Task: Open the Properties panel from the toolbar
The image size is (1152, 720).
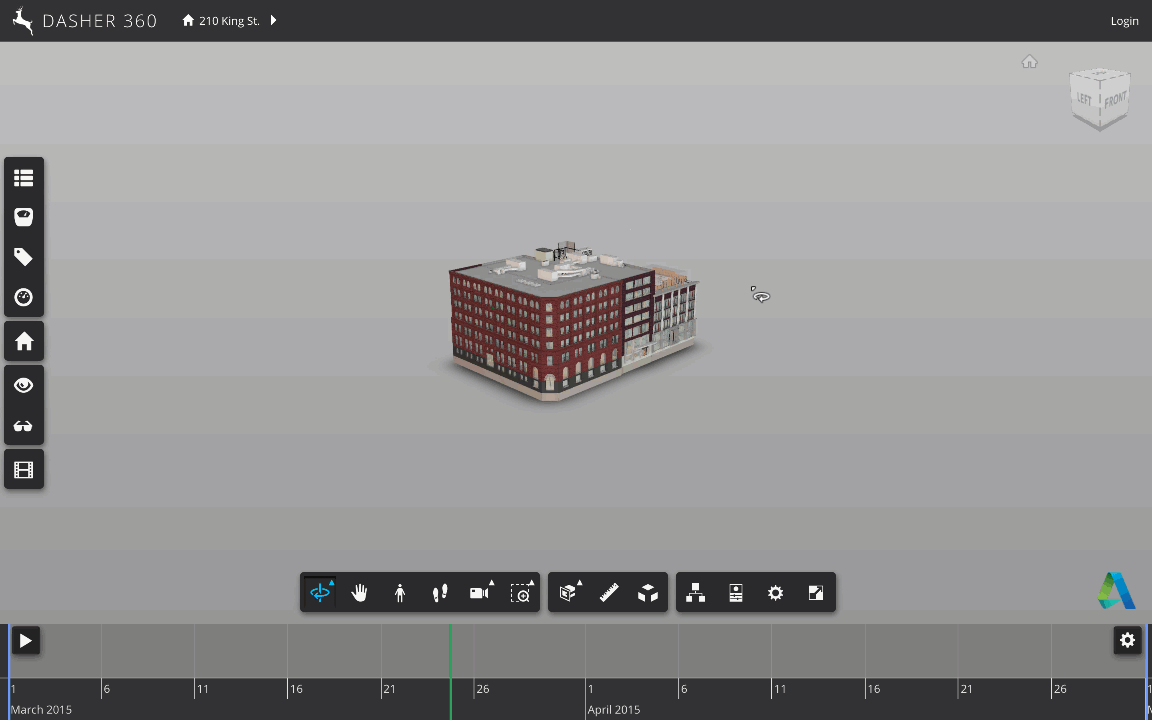Action: [x=735, y=592]
